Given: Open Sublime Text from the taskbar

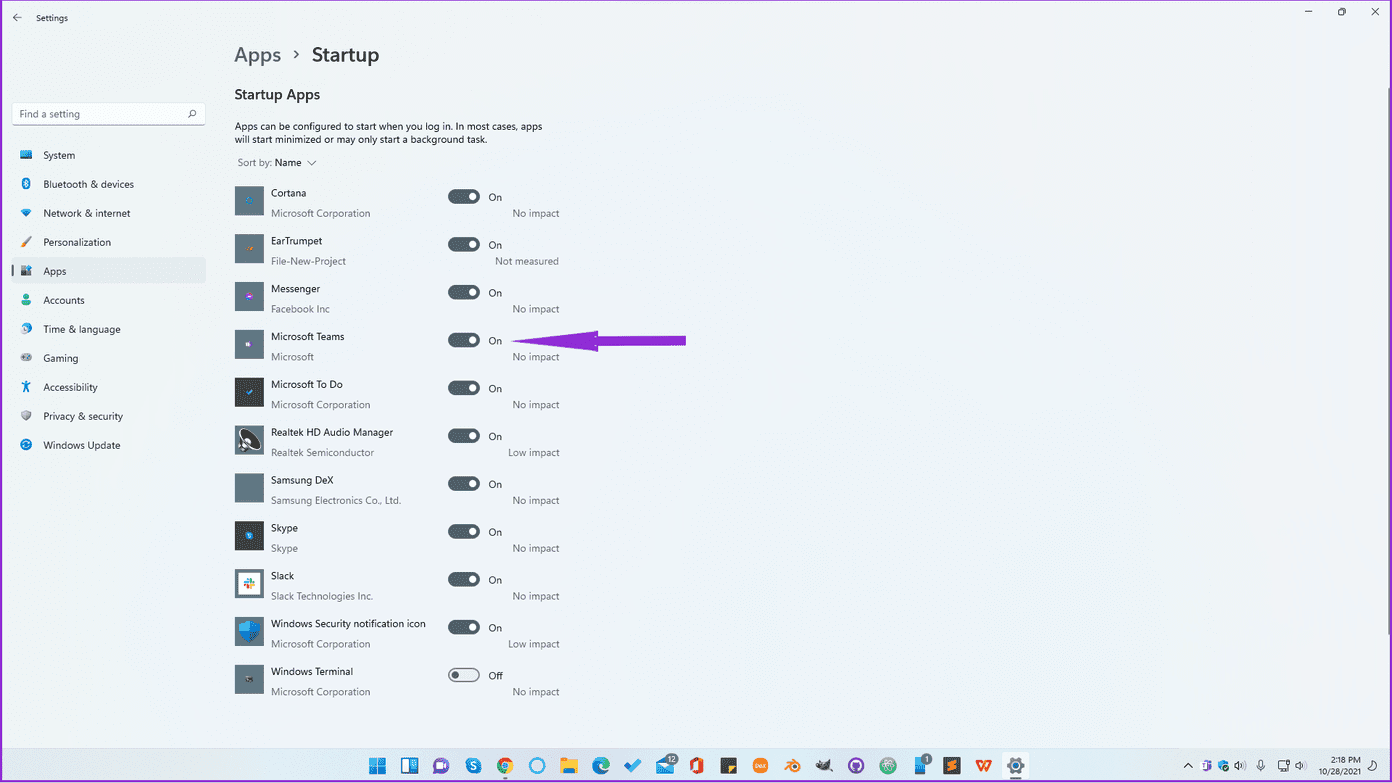Looking at the screenshot, I should pyautogui.click(x=952, y=766).
